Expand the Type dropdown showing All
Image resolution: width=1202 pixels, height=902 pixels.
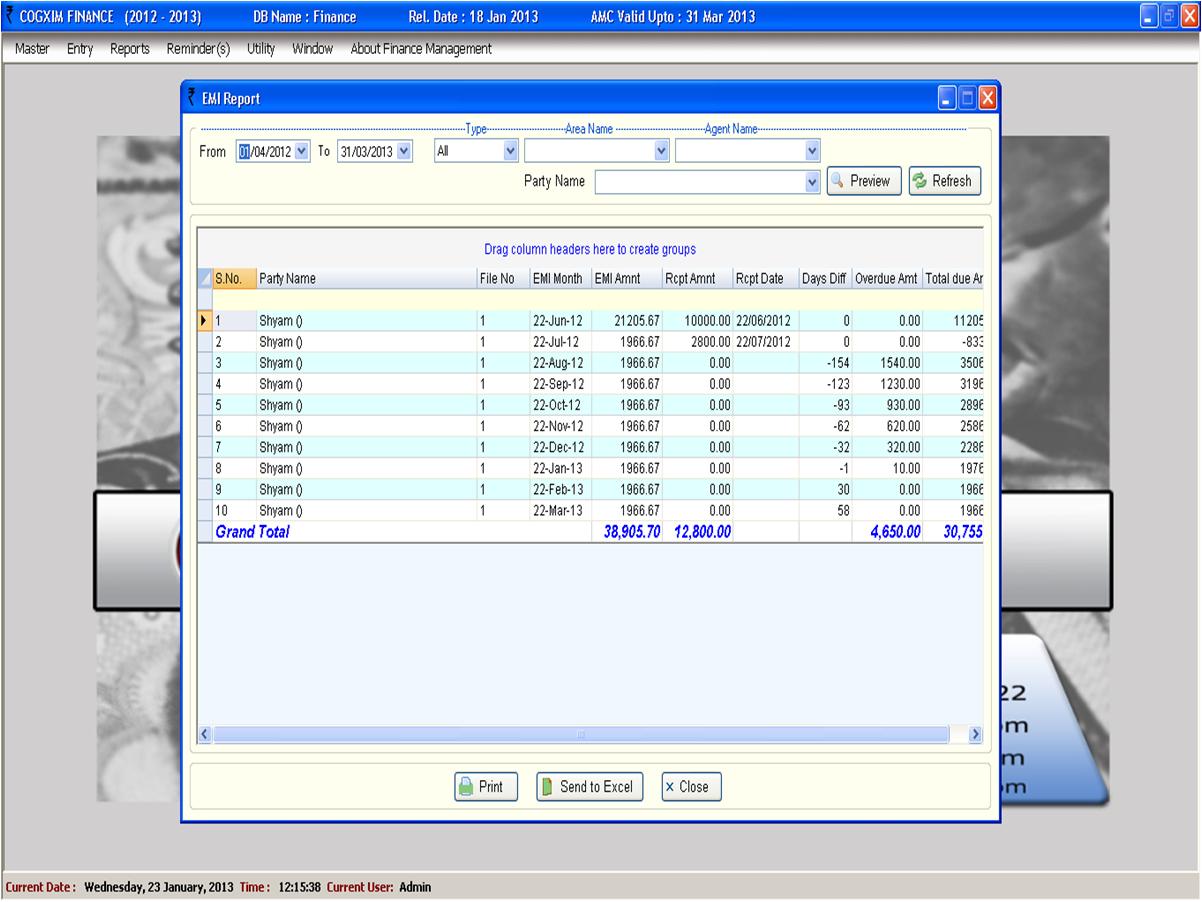510,152
